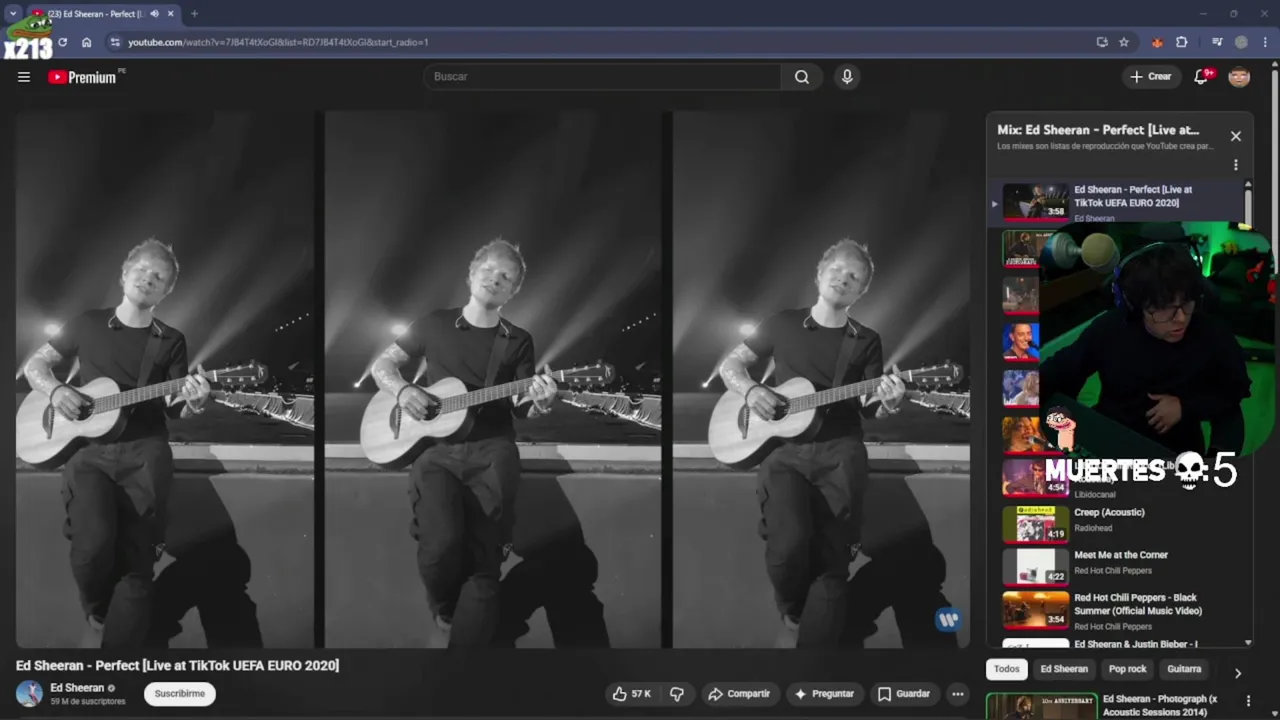Select Perfect Live at TikTok playlist entry
The image size is (1280, 720).
[x=1116, y=202]
